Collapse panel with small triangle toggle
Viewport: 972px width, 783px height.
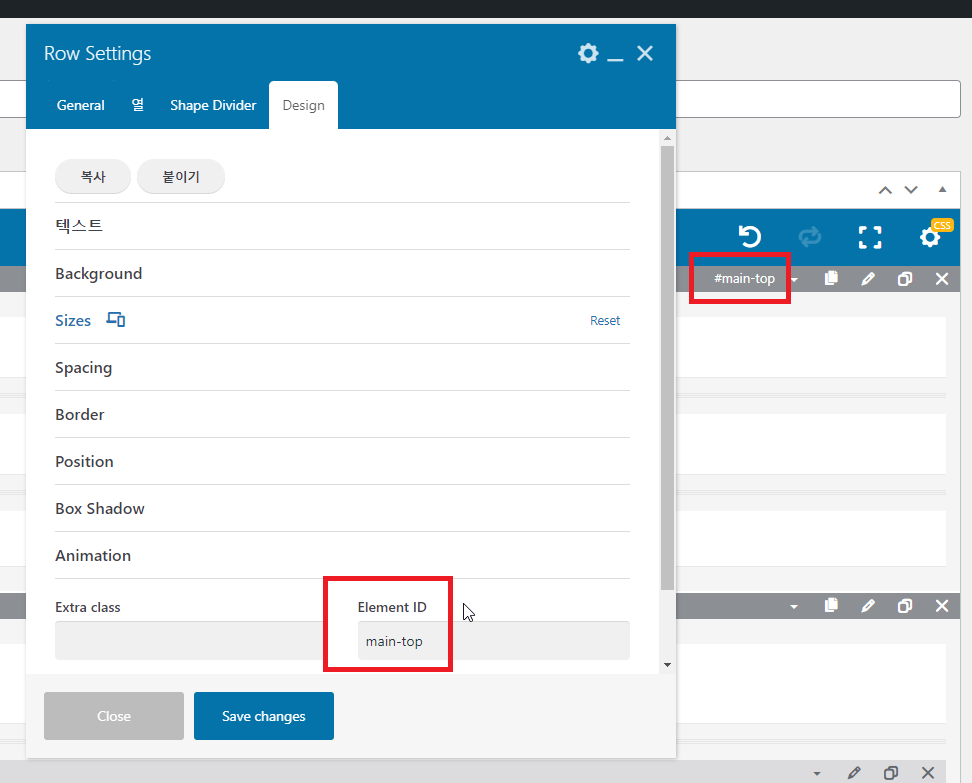tap(942, 189)
